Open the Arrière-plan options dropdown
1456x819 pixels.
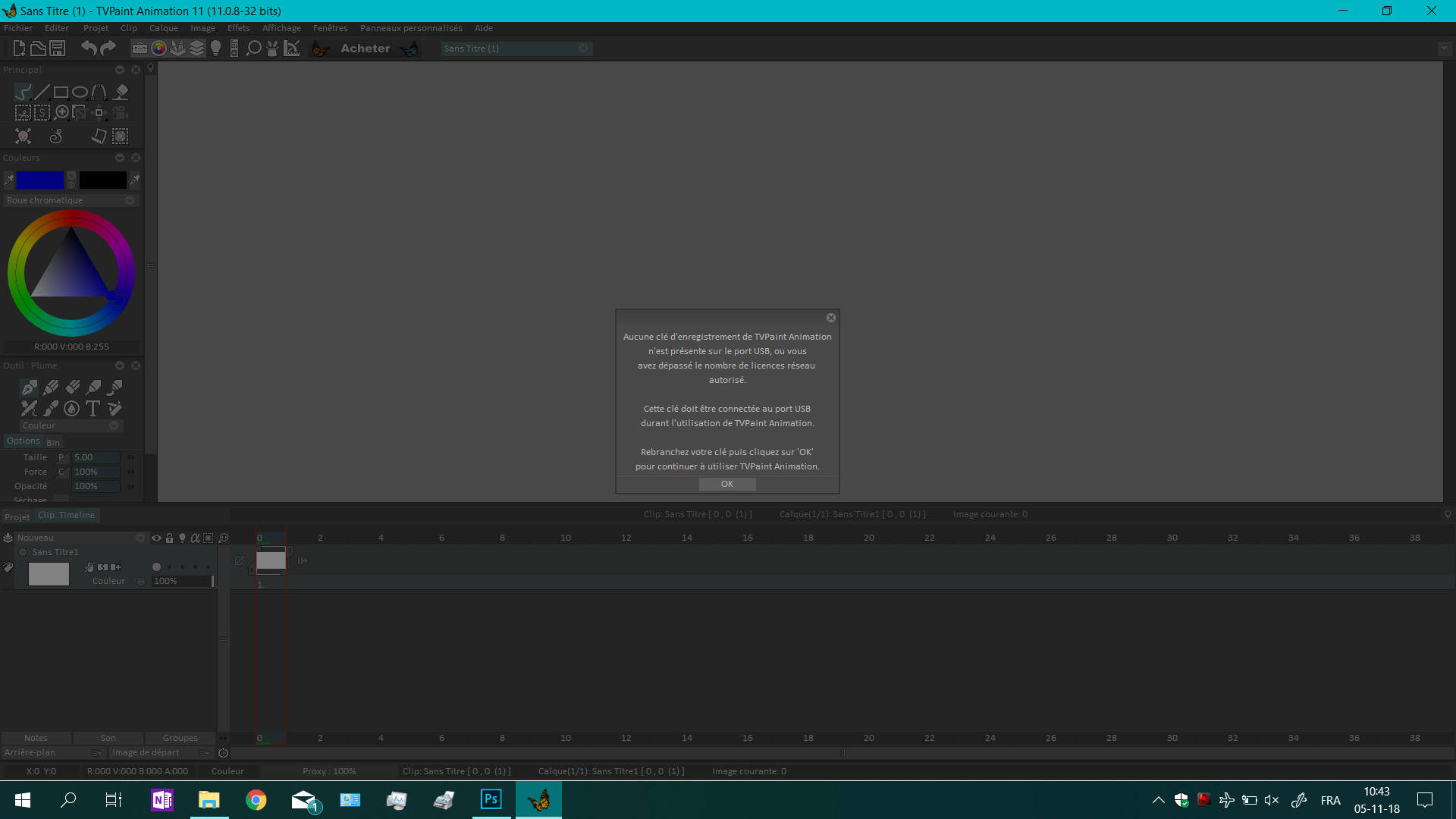click(x=97, y=752)
